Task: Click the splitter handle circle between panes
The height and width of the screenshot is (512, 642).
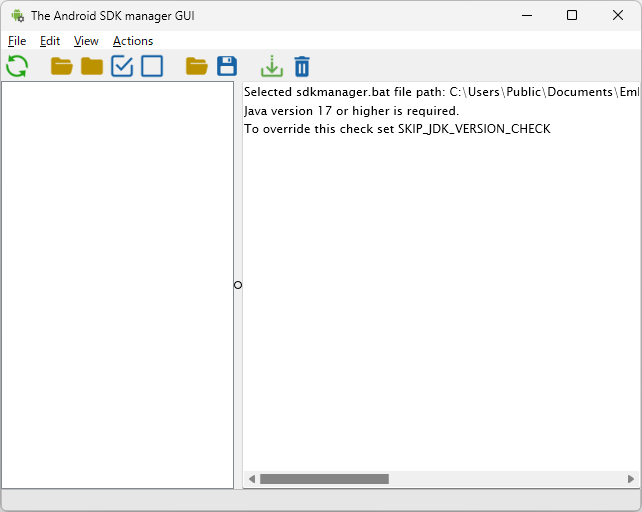Action: 238,285
